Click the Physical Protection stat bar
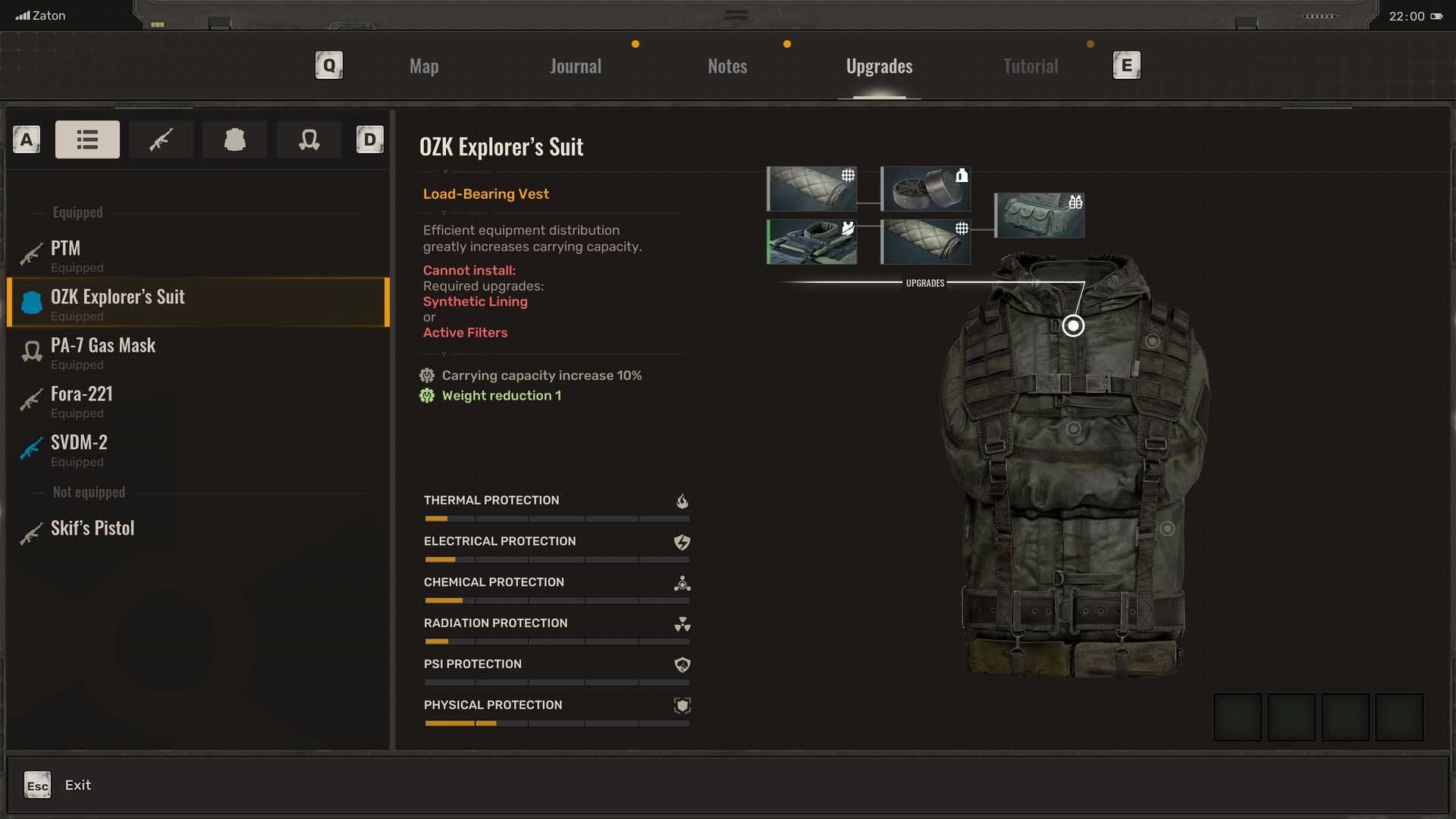1456x819 pixels. pos(557,723)
